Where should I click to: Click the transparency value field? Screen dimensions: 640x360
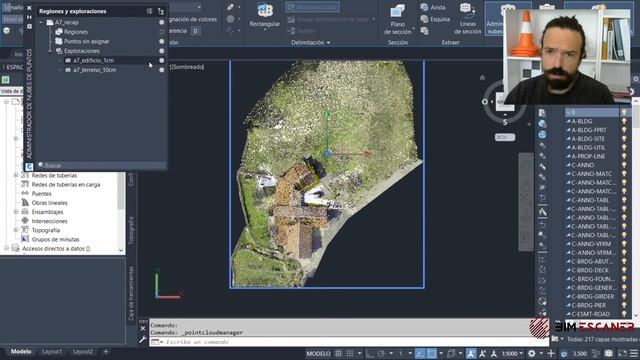(x=196, y=31)
